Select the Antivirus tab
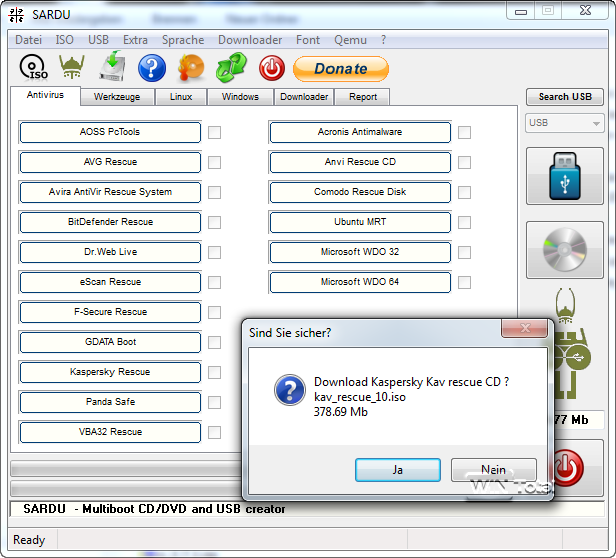 pyautogui.click(x=45, y=95)
